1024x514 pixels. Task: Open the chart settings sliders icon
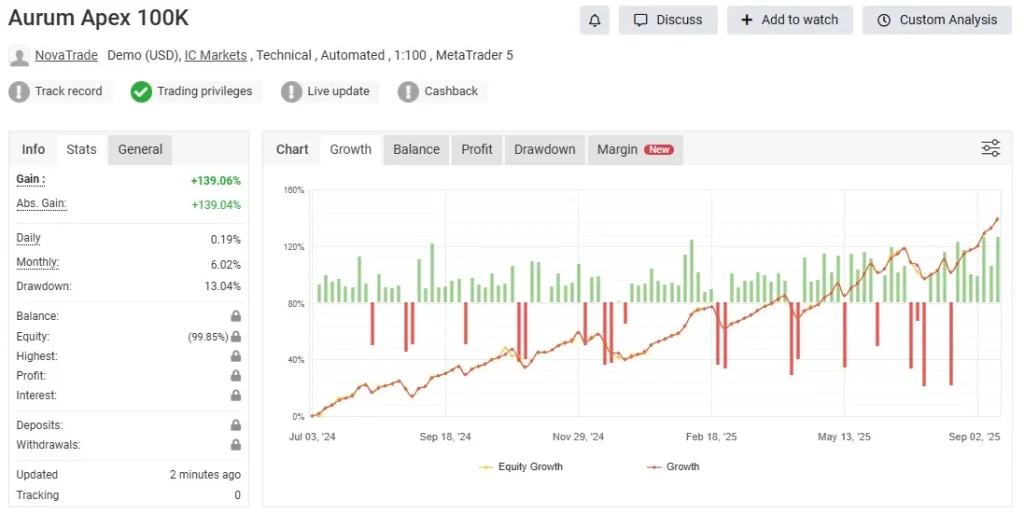click(991, 148)
